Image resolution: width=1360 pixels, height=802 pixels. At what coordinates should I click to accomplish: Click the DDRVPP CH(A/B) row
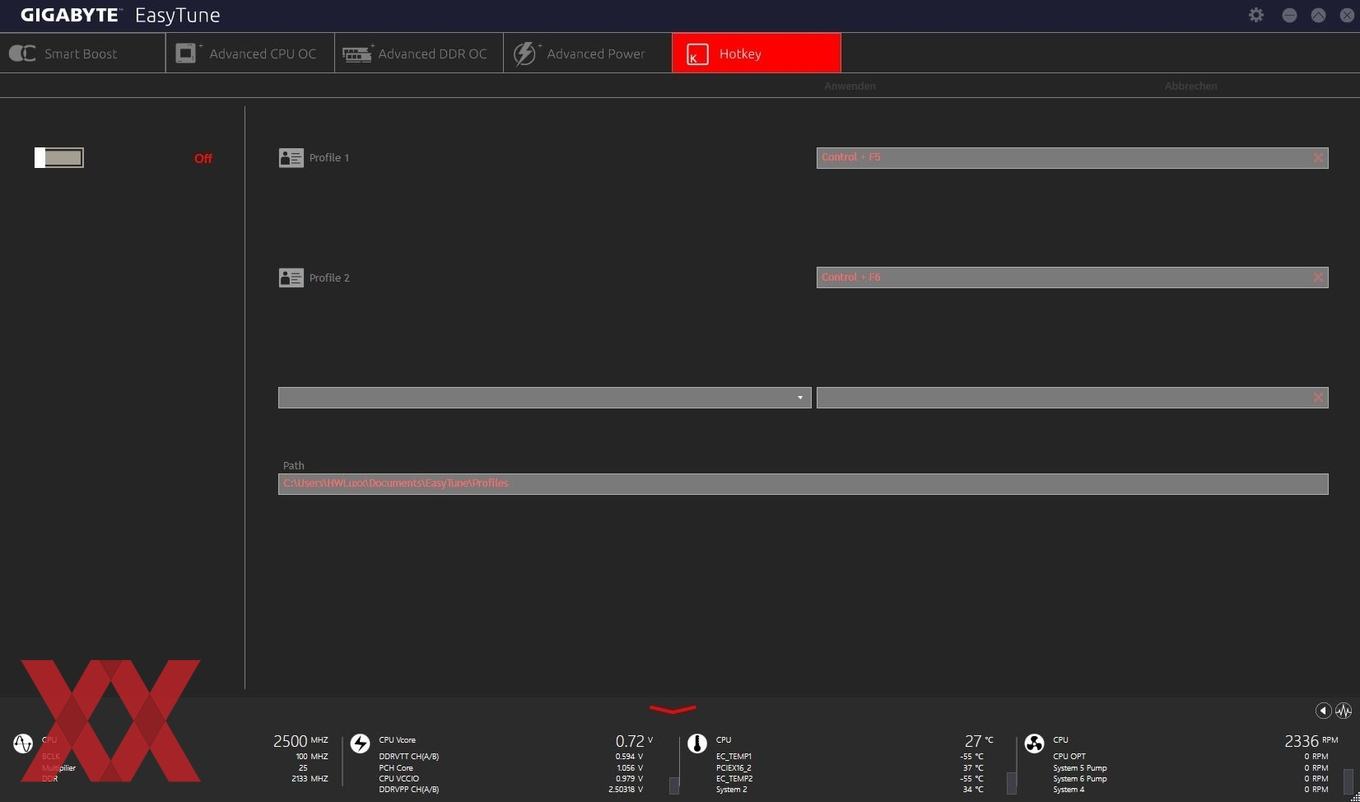510,790
